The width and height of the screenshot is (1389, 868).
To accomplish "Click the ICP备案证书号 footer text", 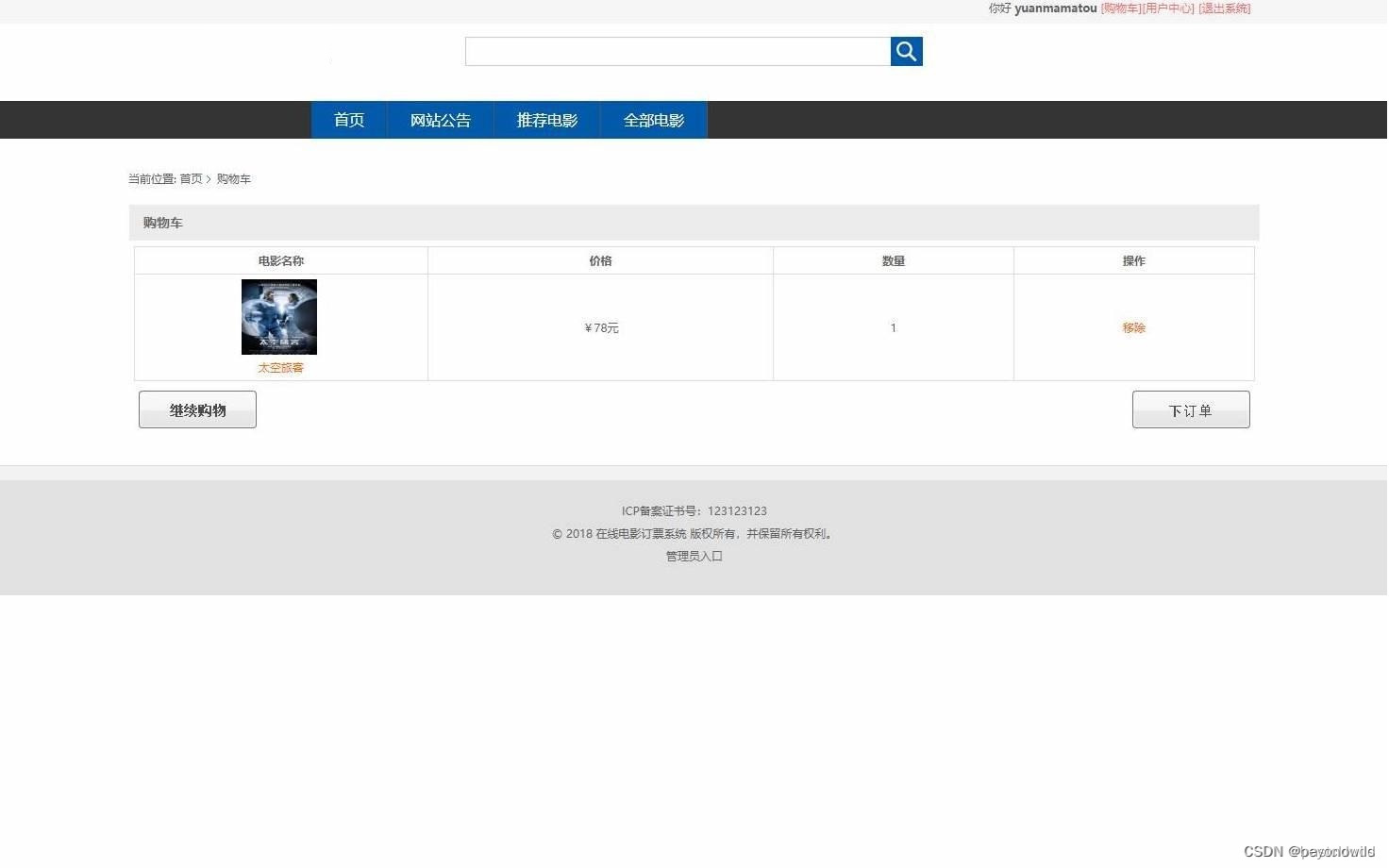I will [x=694, y=510].
